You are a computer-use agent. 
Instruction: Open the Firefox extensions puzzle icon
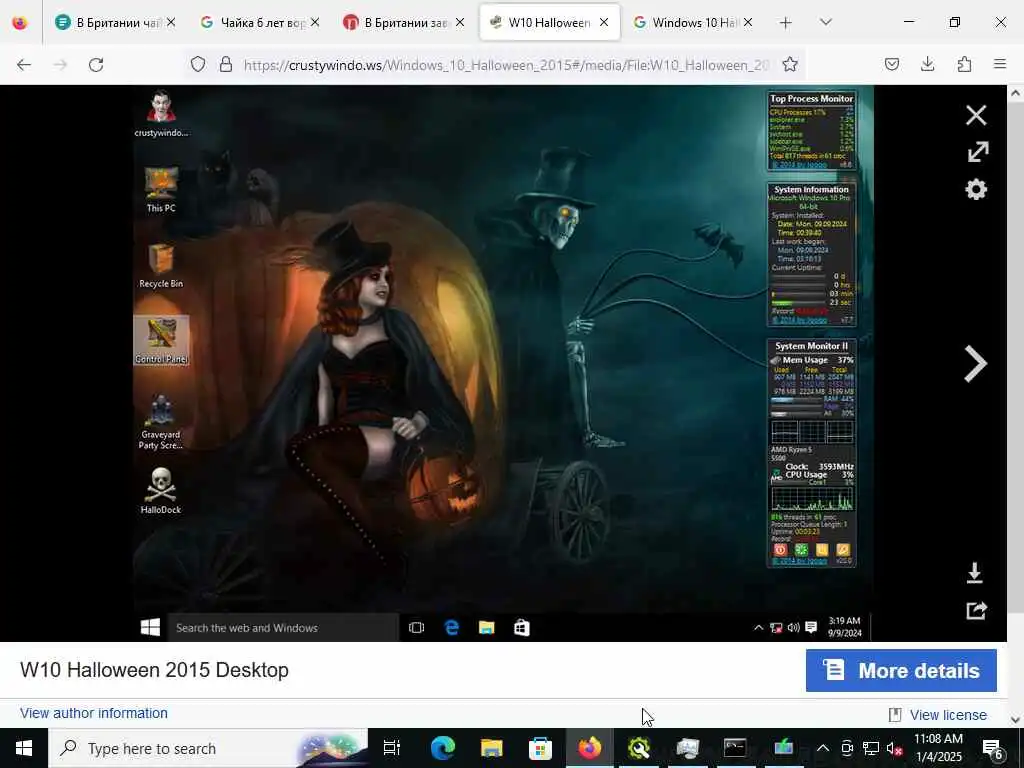[x=964, y=64]
